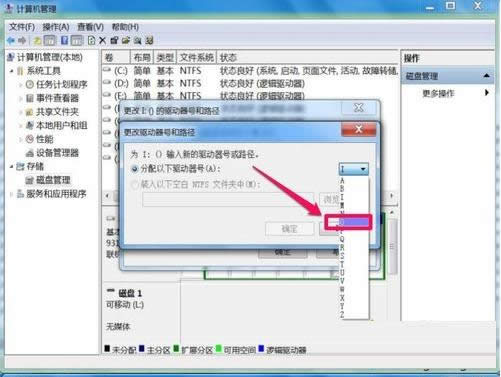
Task: Click the Back arrow toolbar icon
Action: [x=11, y=41]
